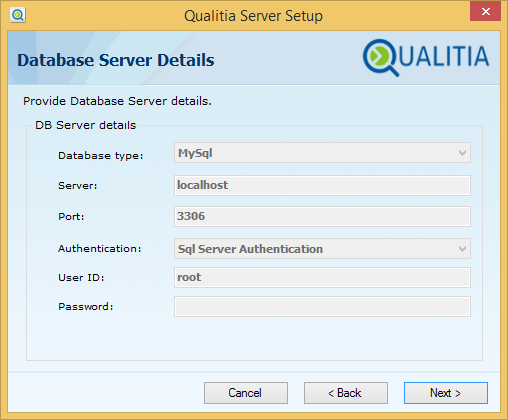Select the Port field showing 3306
Screen dimensions: 508x420
click(x=322, y=216)
